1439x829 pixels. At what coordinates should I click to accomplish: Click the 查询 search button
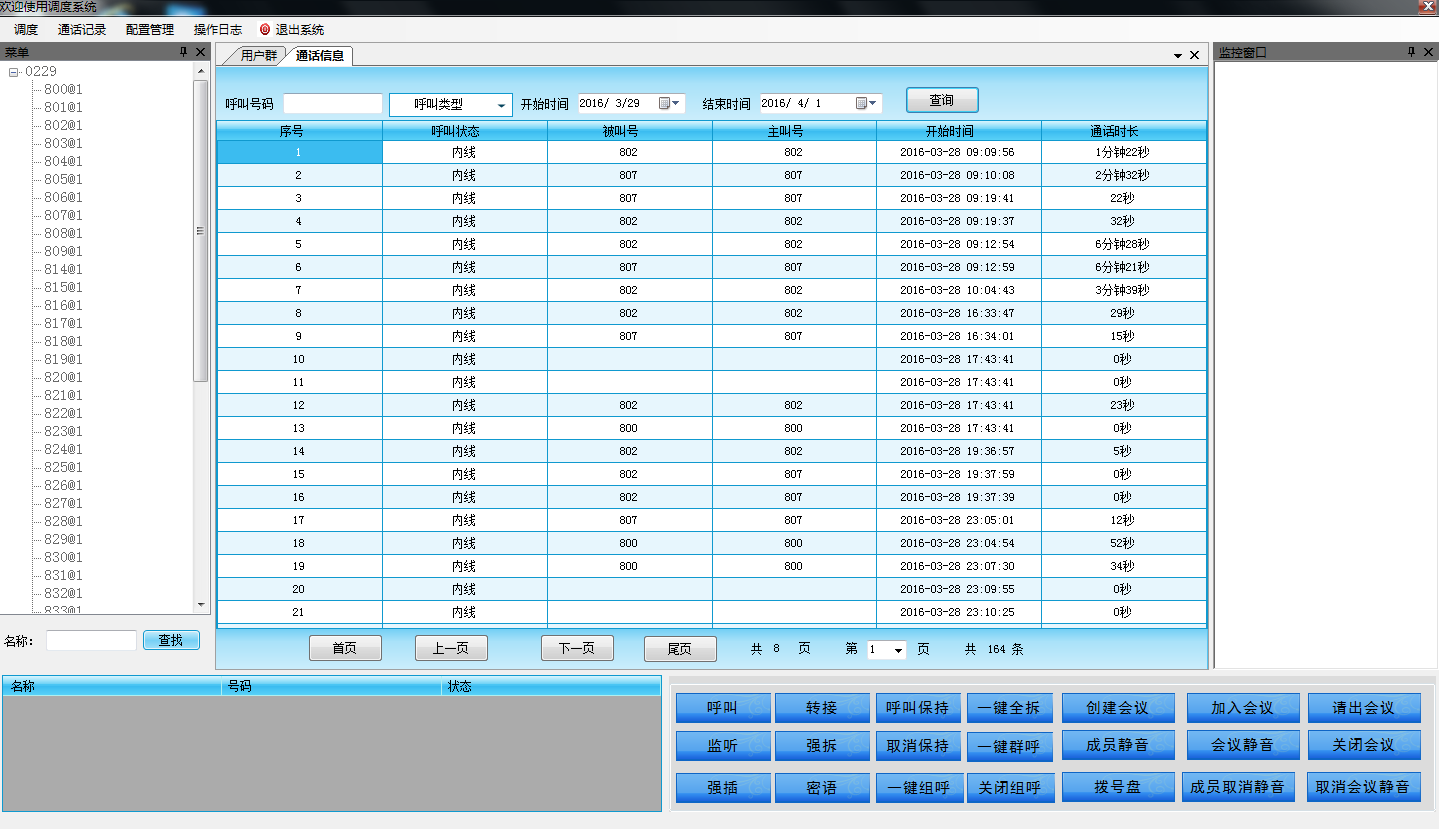click(941, 101)
